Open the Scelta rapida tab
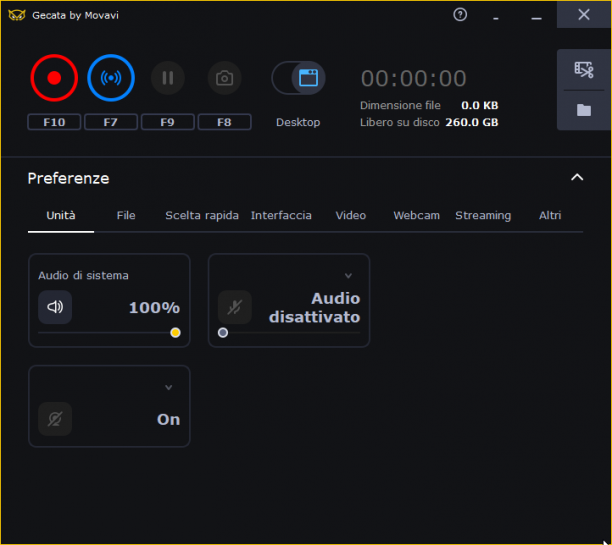 click(x=202, y=216)
